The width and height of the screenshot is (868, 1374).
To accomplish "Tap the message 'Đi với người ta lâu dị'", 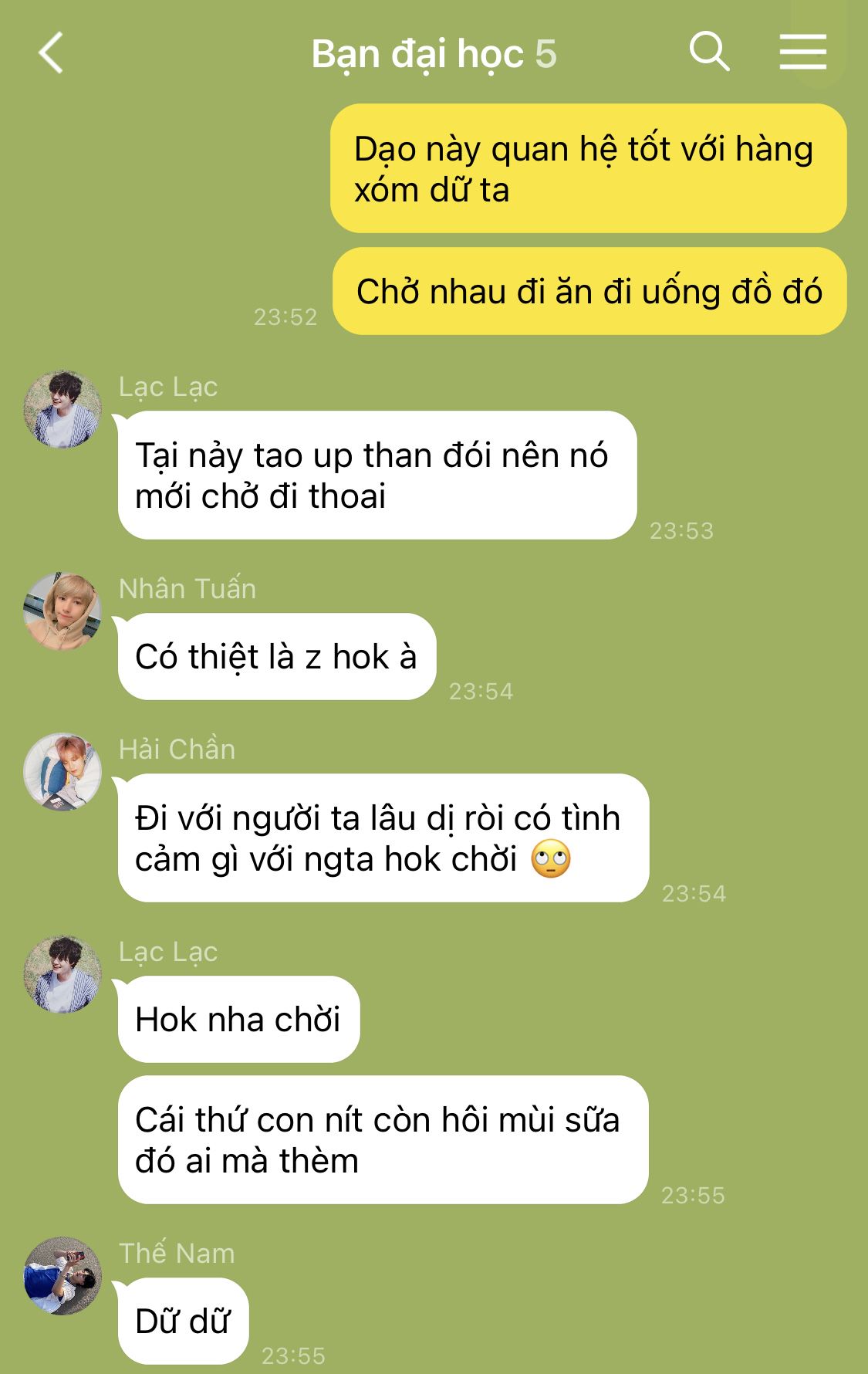I will click(383, 838).
